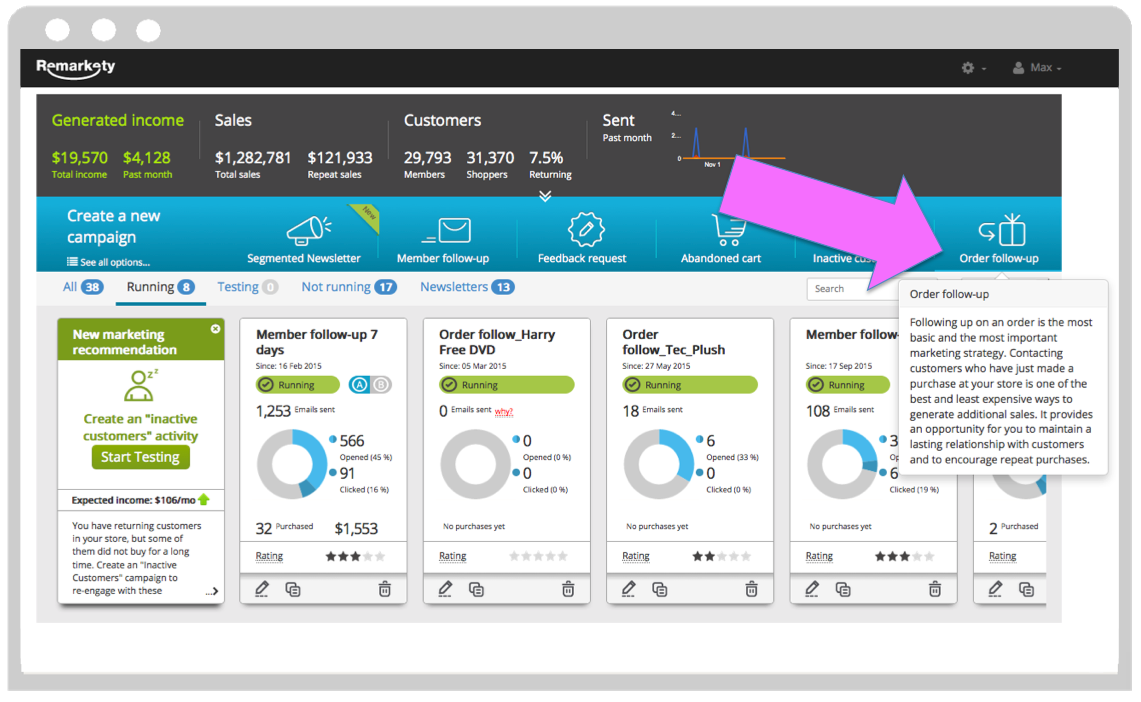The height and width of the screenshot is (702, 1141).
Task: Delete the Order follow_Tec_Plush campaign
Action: [x=752, y=589]
